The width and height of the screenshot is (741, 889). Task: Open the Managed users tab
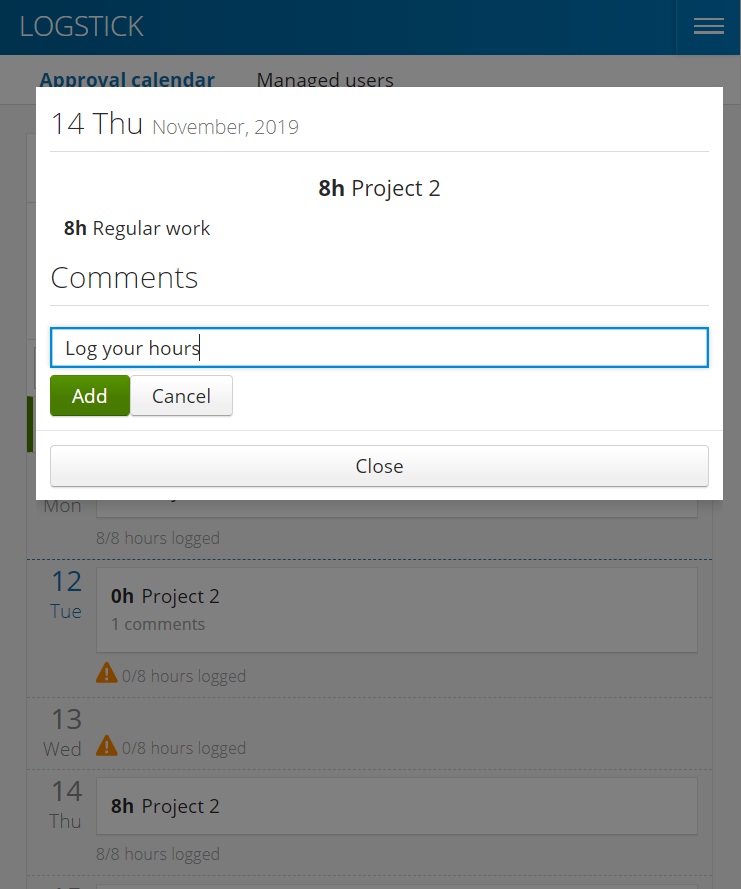[x=325, y=80]
